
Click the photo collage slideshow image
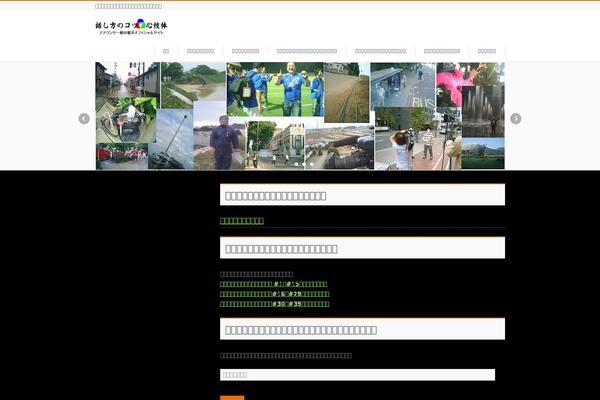300,116
